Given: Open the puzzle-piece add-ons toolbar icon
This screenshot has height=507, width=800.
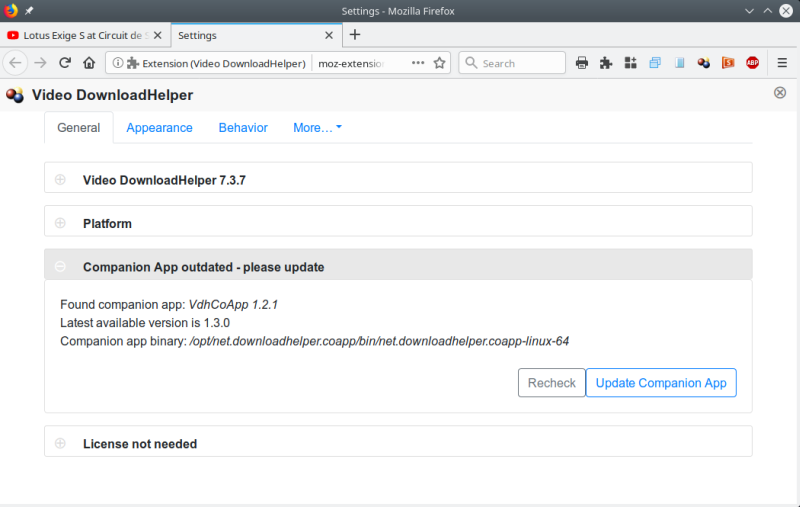Looking at the screenshot, I should coord(606,63).
